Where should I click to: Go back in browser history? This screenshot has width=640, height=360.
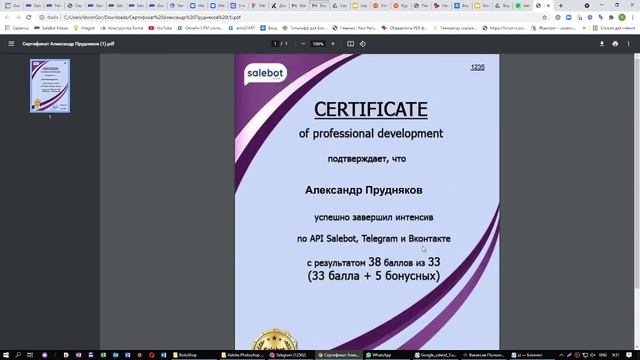[7, 18]
